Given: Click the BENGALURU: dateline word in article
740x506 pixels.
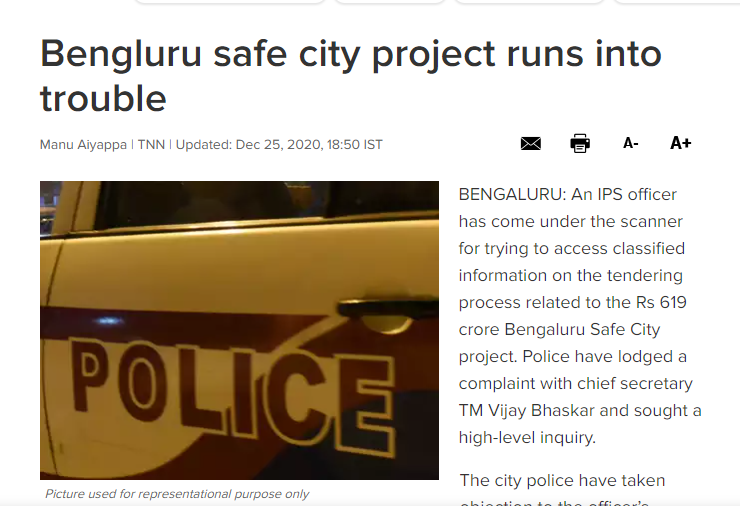Looking at the screenshot, I should (512, 194).
